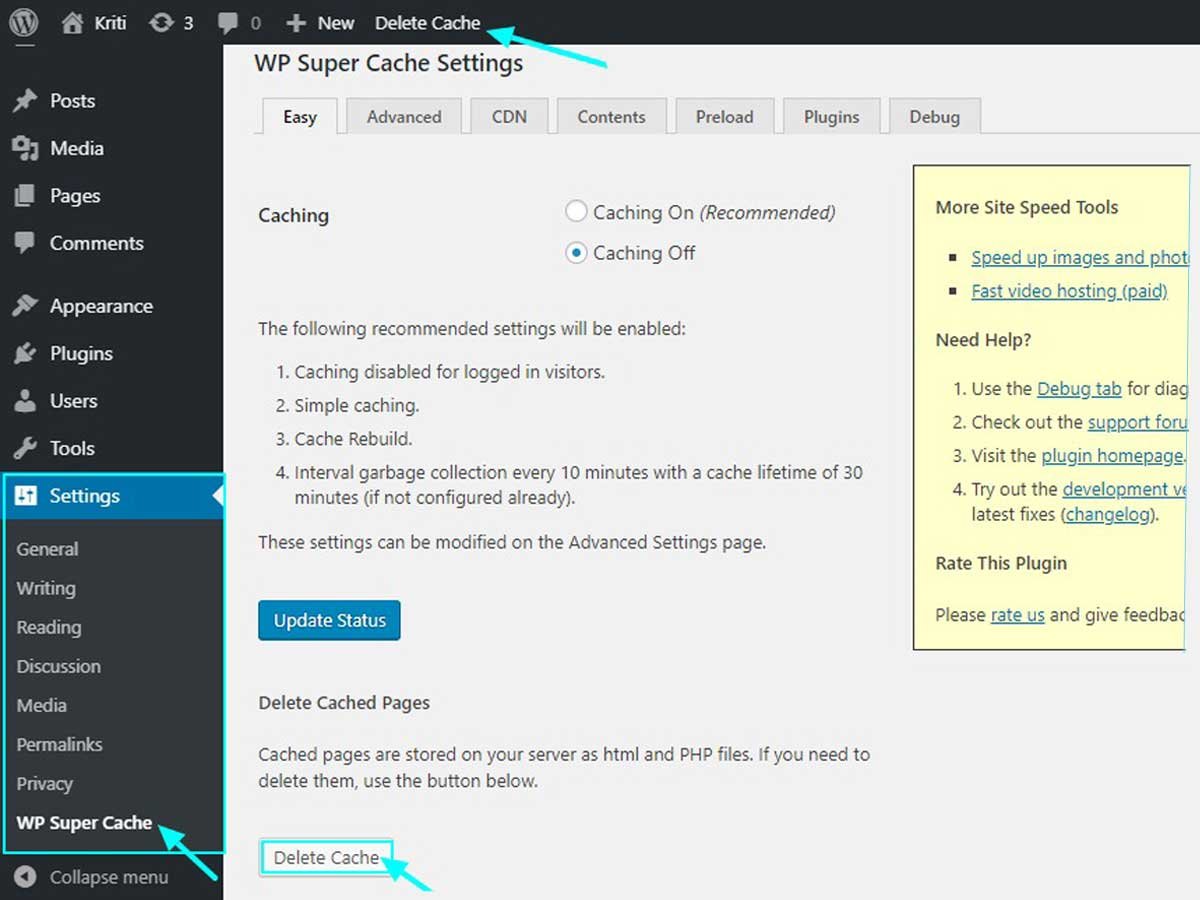Open WP Super Cache submenu item
Image resolution: width=1200 pixels, height=900 pixels.
tap(85, 823)
